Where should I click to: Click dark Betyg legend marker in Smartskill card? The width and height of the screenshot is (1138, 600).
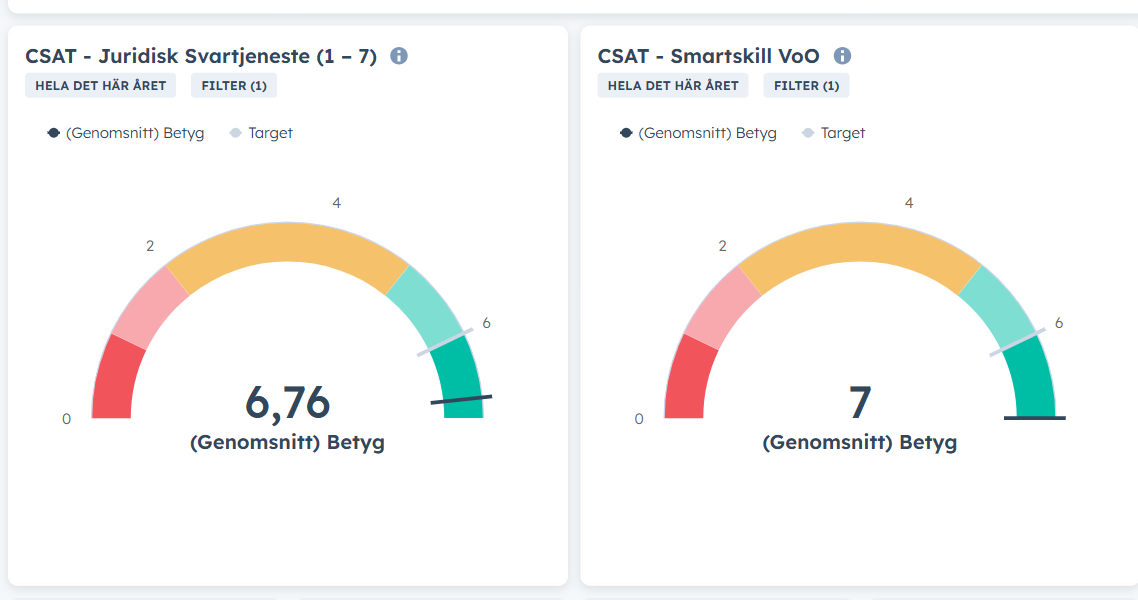click(x=626, y=133)
